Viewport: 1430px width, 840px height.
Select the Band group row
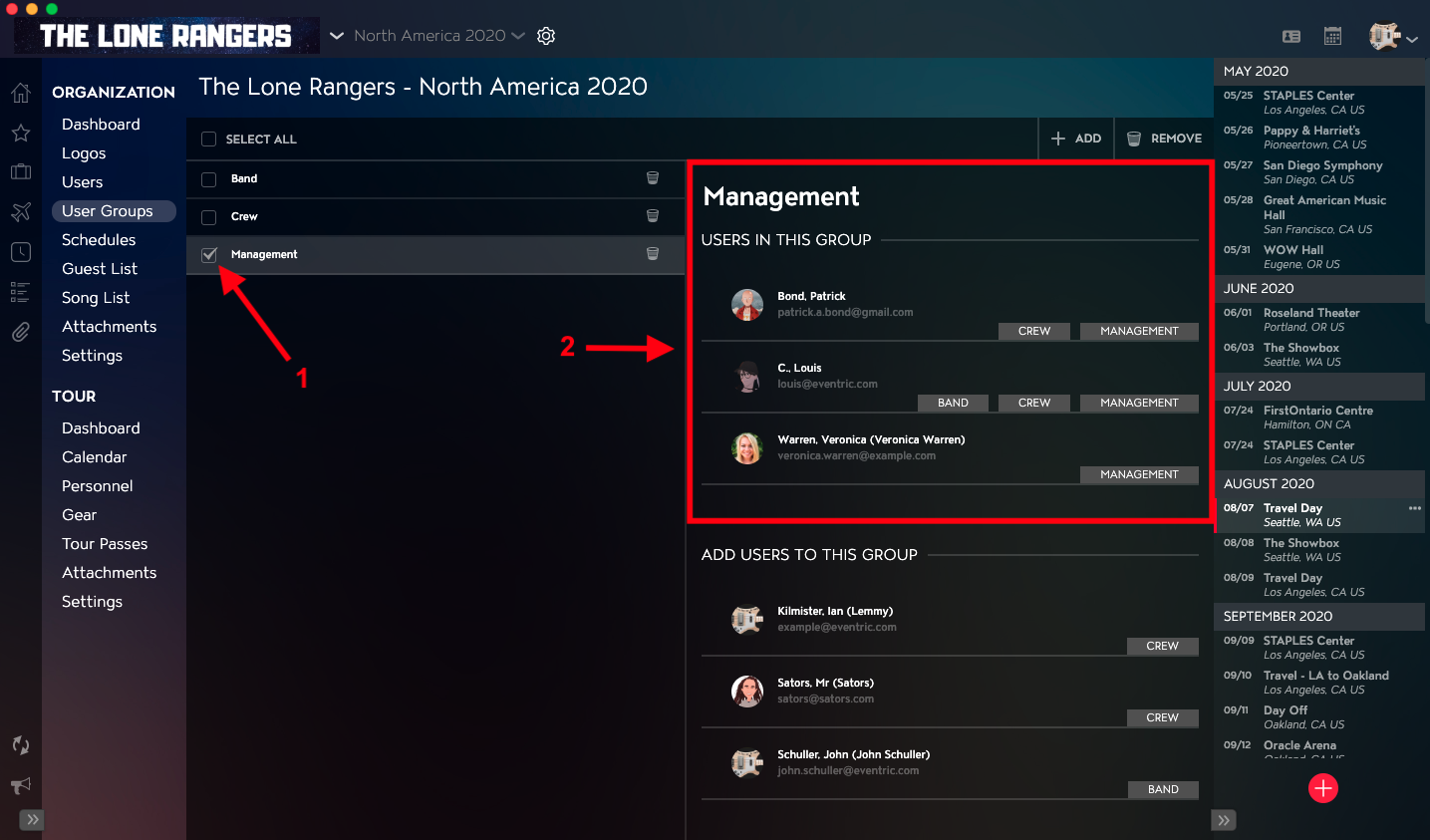pyautogui.click(x=435, y=179)
